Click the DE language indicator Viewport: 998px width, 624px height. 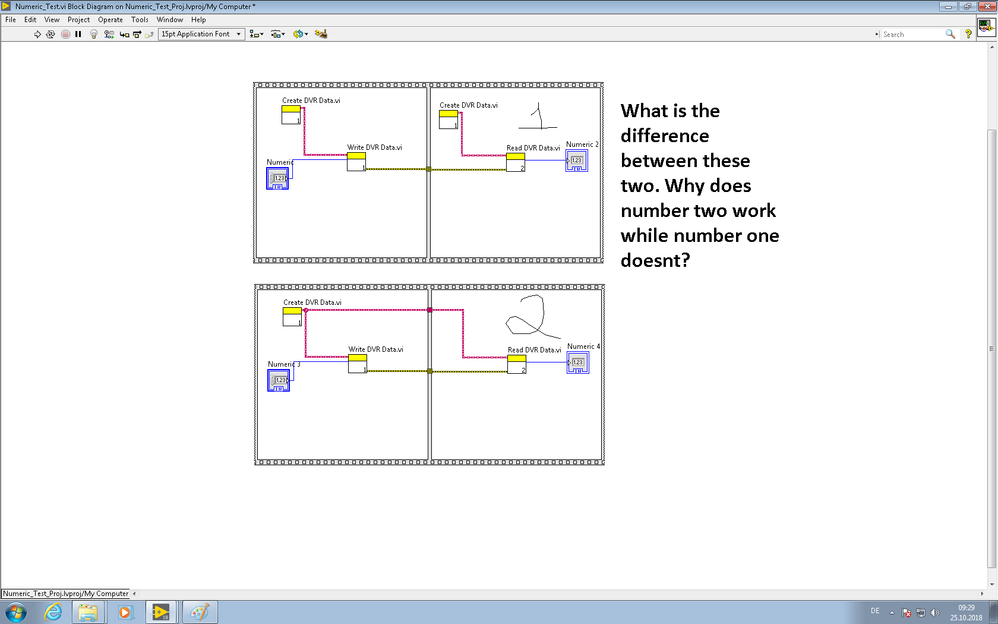click(x=875, y=611)
